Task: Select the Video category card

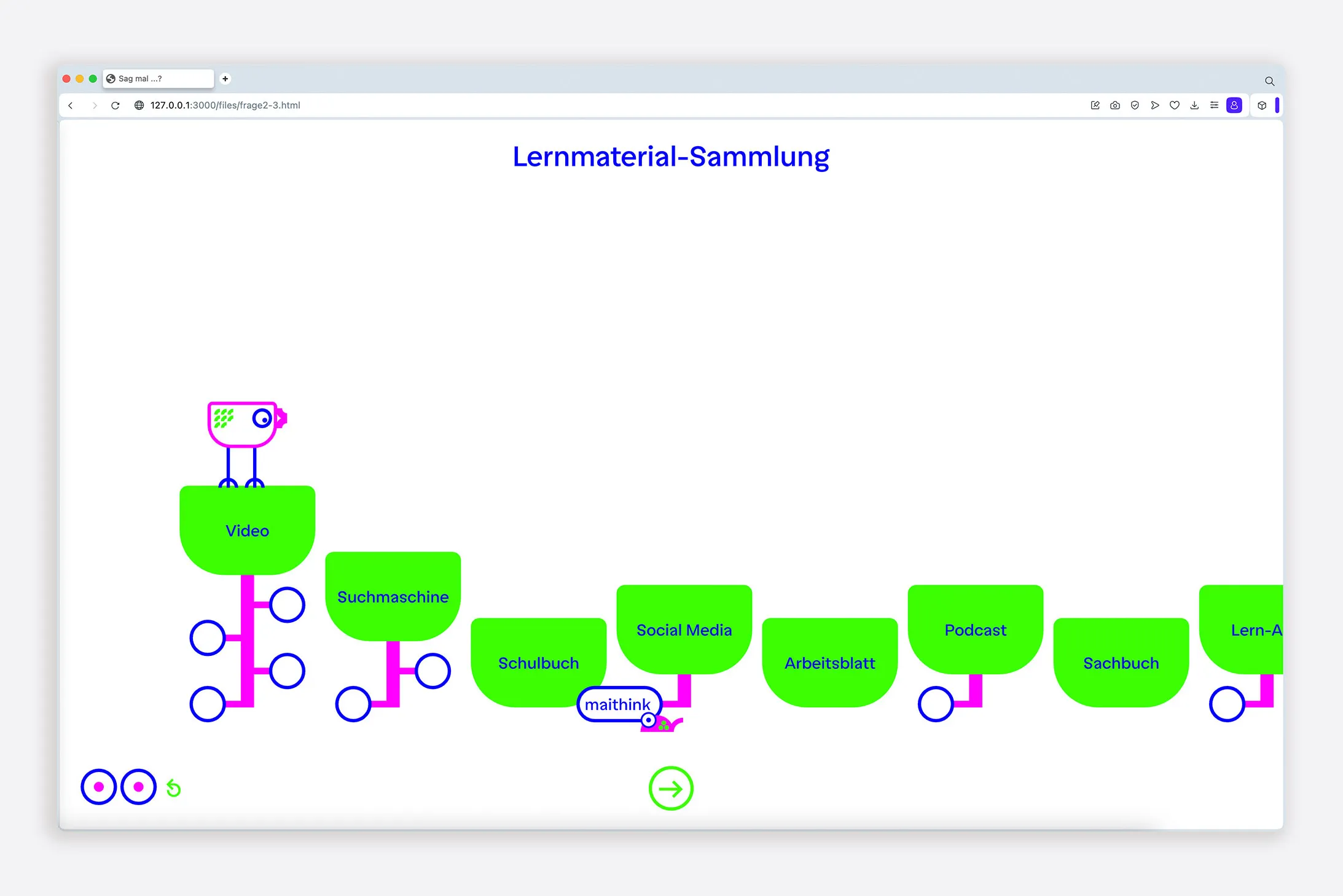Action: [x=248, y=530]
